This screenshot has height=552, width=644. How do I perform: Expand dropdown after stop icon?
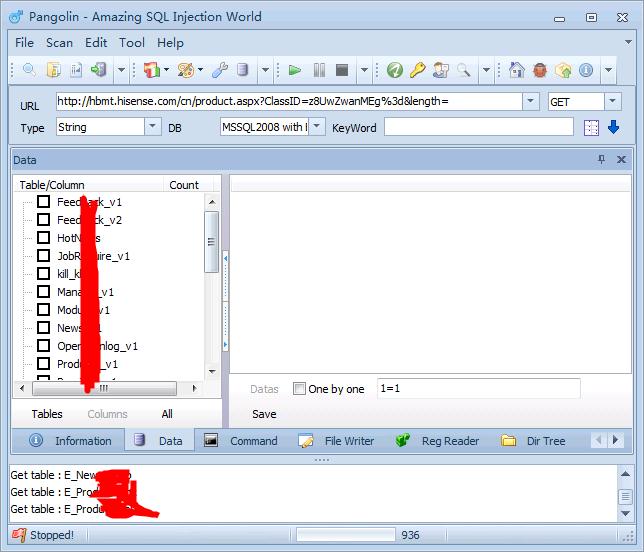point(364,70)
